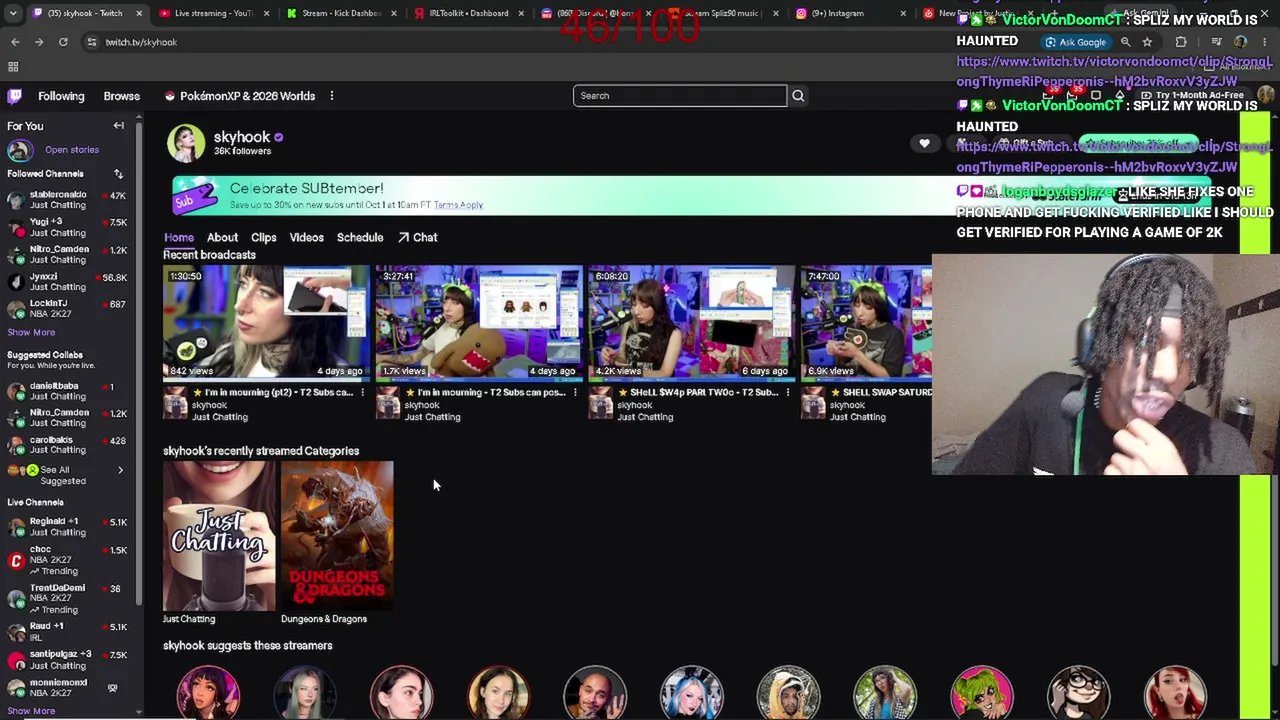Open the browser apps grid icon
The width and height of the screenshot is (1280, 720).
point(13,67)
